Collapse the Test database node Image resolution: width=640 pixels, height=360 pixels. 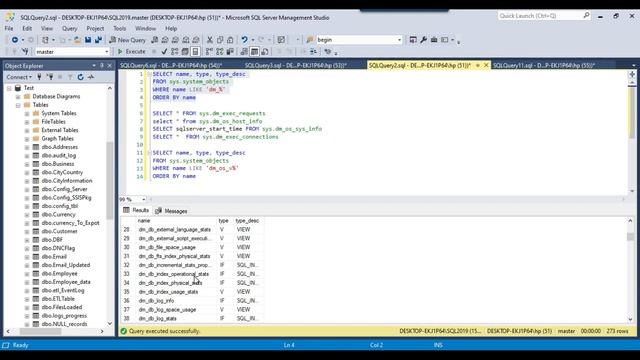click(x=9, y=88)
